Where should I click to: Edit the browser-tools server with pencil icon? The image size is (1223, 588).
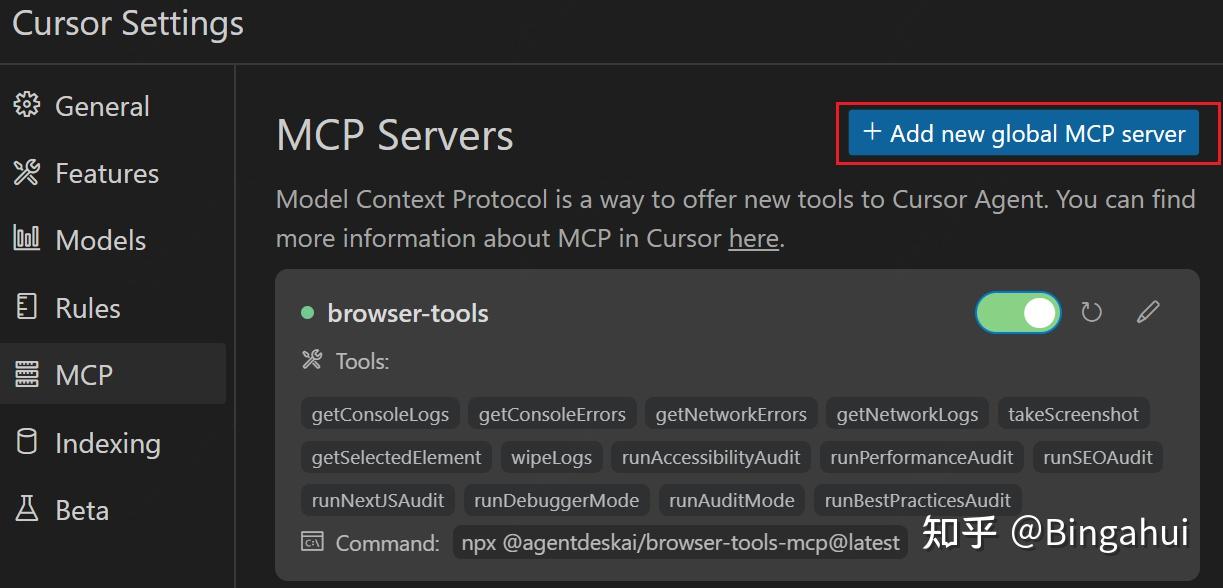tap(1148, 313)
